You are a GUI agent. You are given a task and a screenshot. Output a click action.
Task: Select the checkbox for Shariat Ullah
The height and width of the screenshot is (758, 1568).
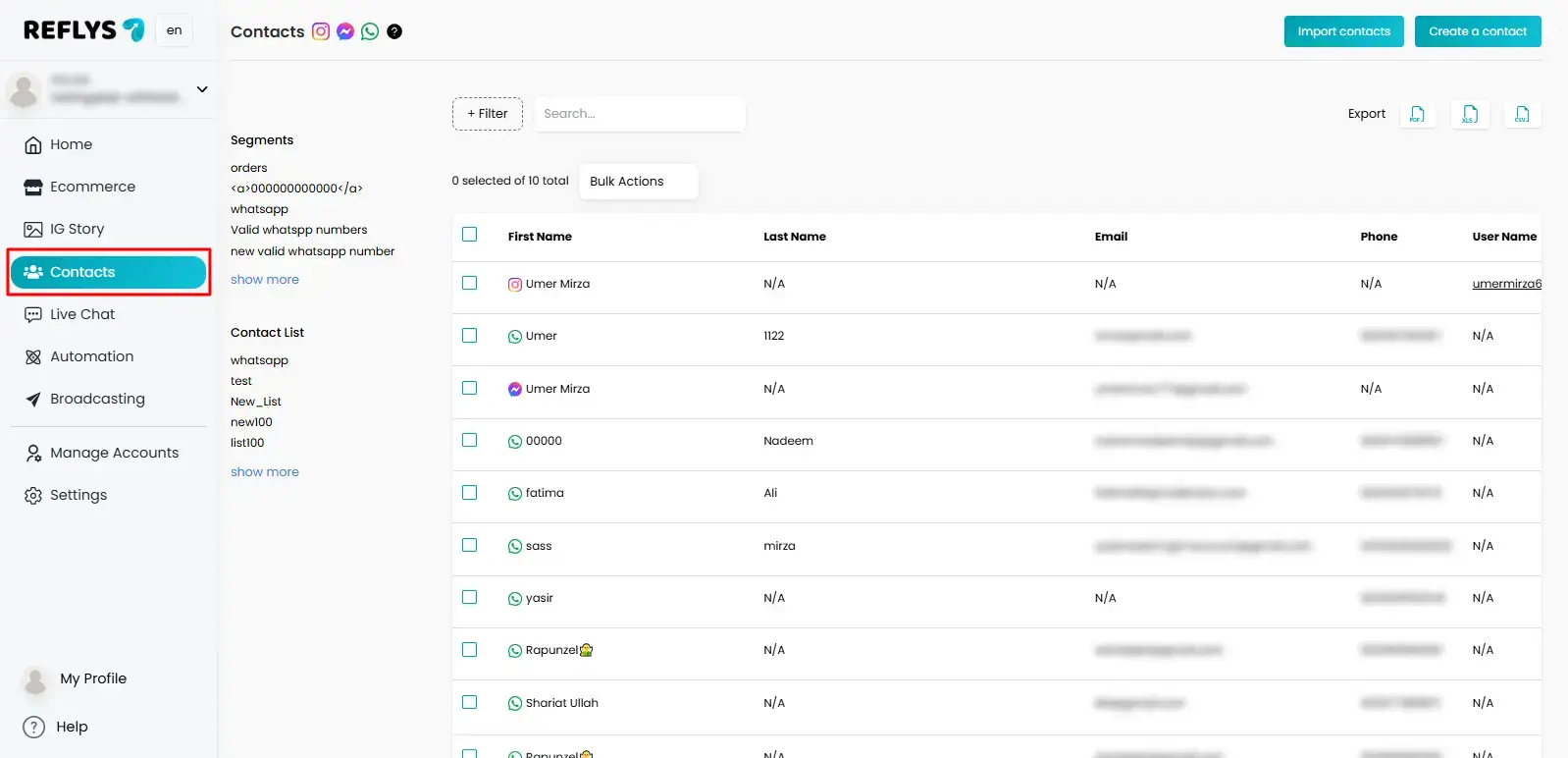pyautogui.click(x=470, y=702)
